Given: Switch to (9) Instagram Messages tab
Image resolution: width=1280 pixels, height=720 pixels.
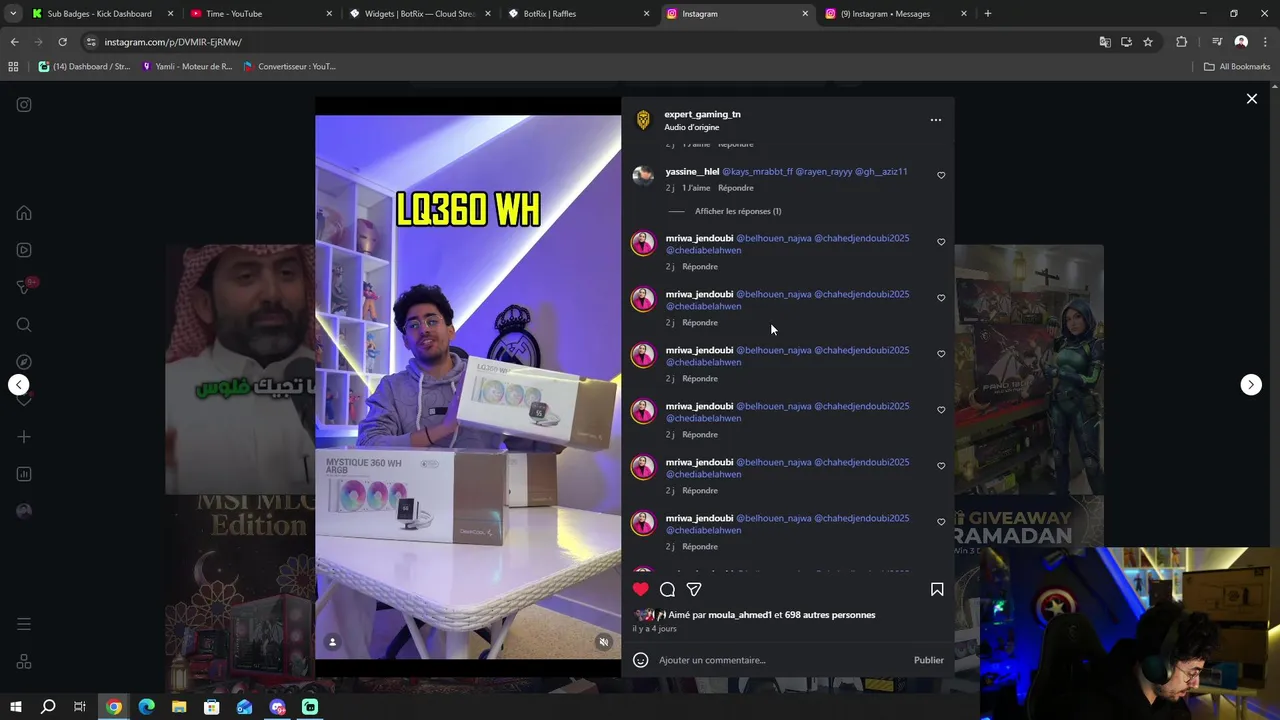Looking at the screenshot, I should pos(895,14).
